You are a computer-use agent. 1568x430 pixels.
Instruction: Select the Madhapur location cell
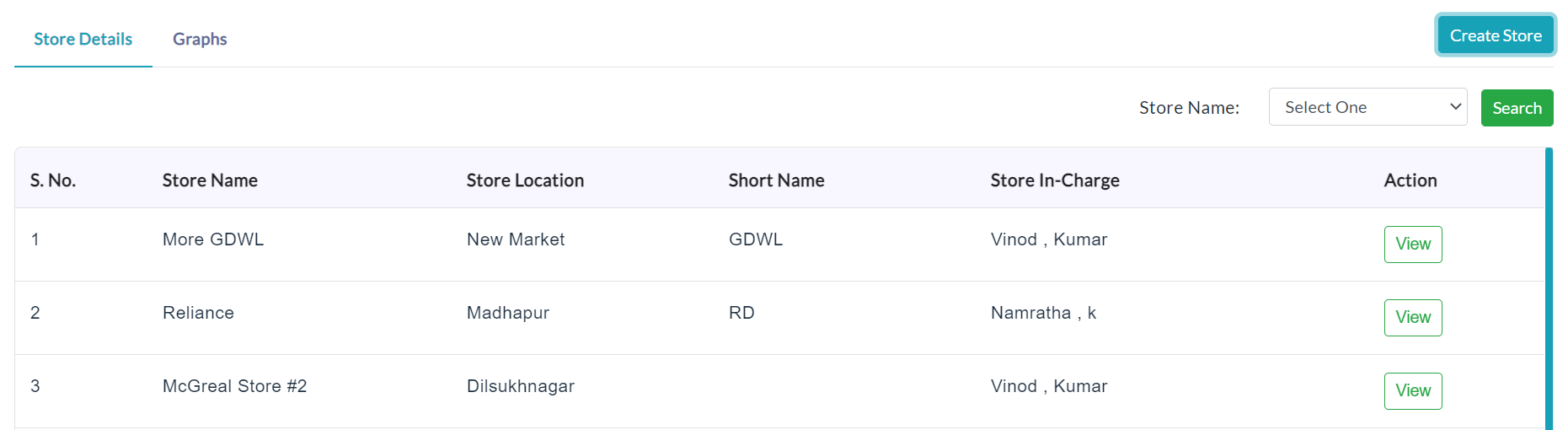[x=508, y=313]
